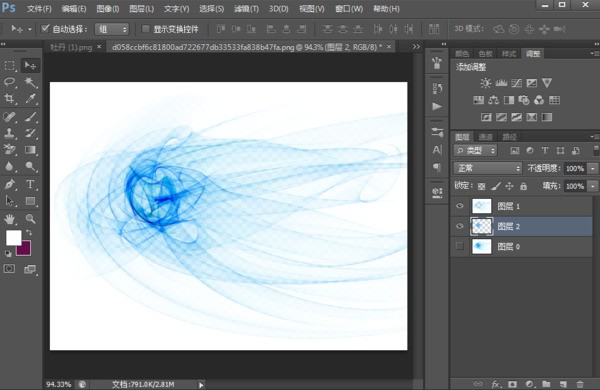The height and width of the screenshot is (390, 600).
Task: Hide 图层 1 with its eye icon
Action: (460, 206)
